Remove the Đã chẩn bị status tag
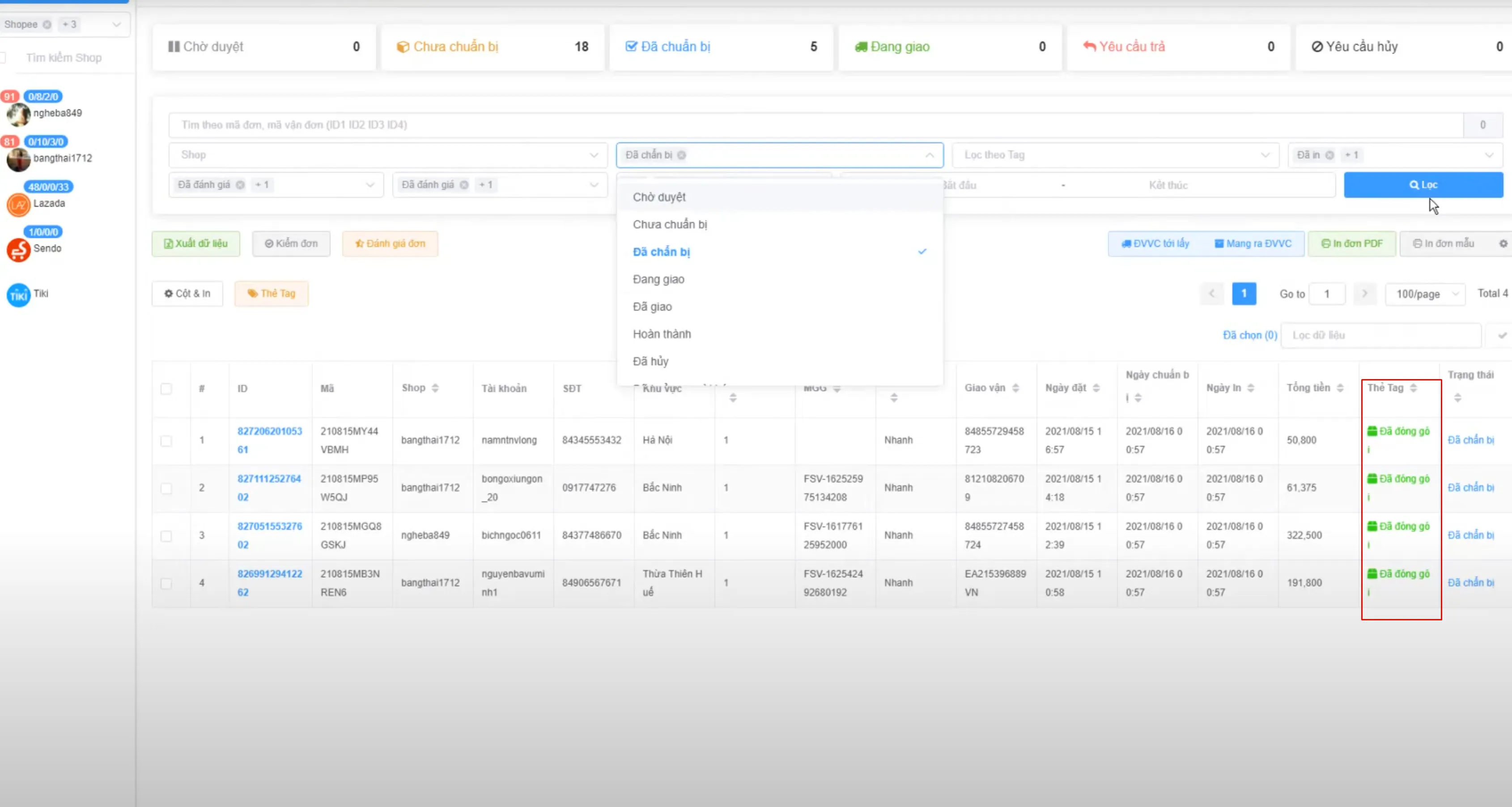 tap(681, 155)
